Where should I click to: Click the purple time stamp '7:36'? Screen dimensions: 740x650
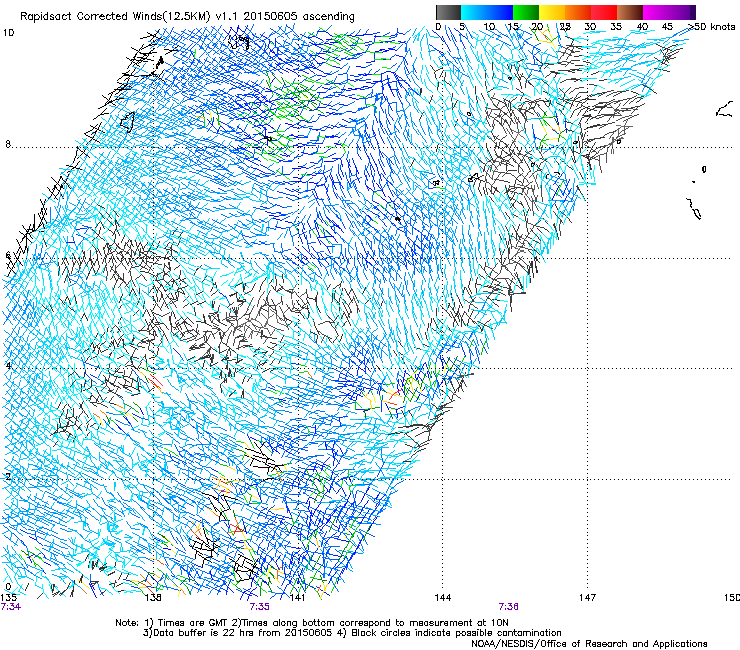(508, 607)
